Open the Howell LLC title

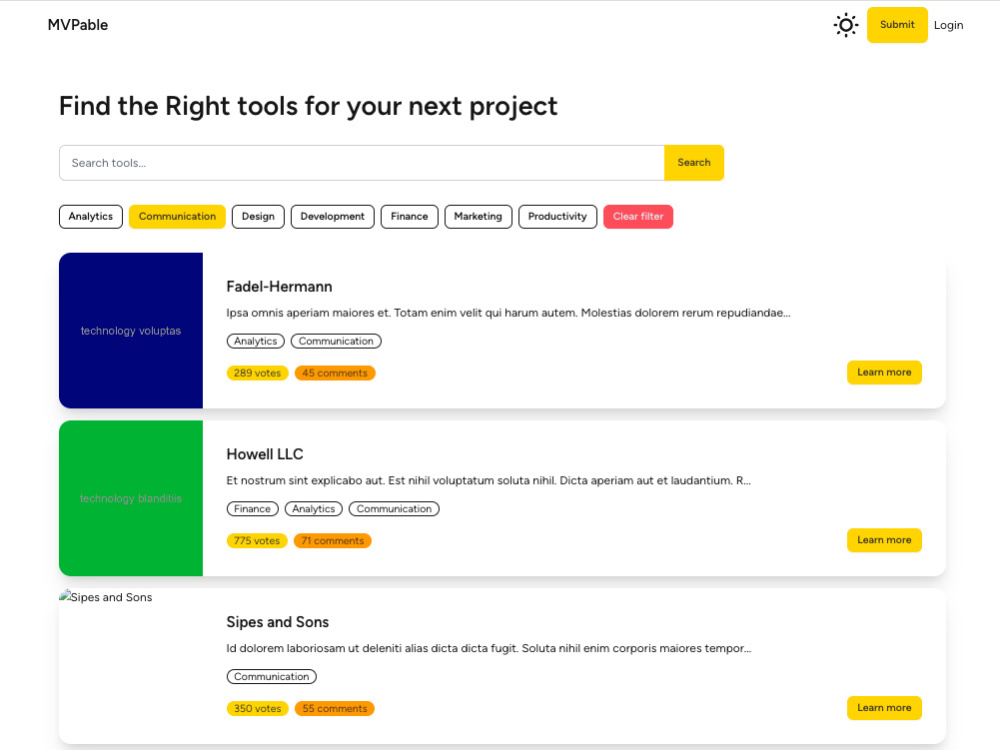[x=265, y=454]
